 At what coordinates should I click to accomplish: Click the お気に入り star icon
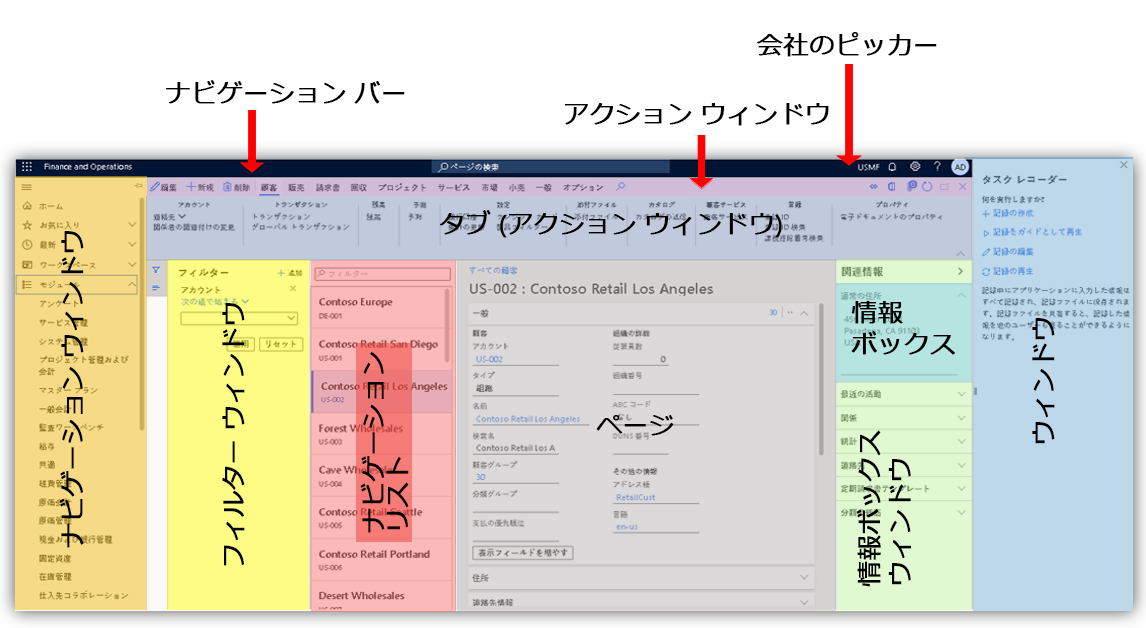tap(27, 225)
